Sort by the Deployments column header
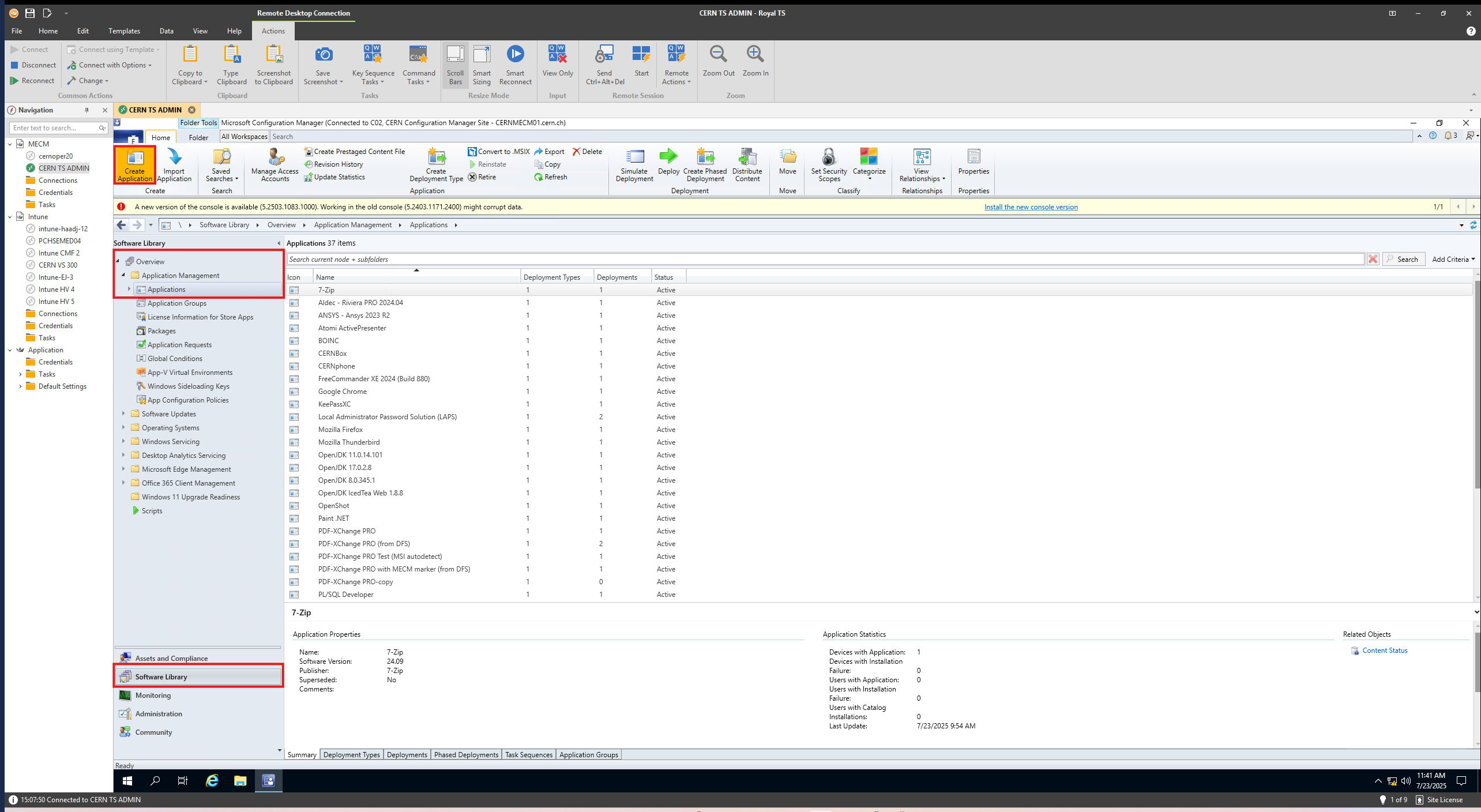The width and height of the screenshot is (1481, 812). 622,277
